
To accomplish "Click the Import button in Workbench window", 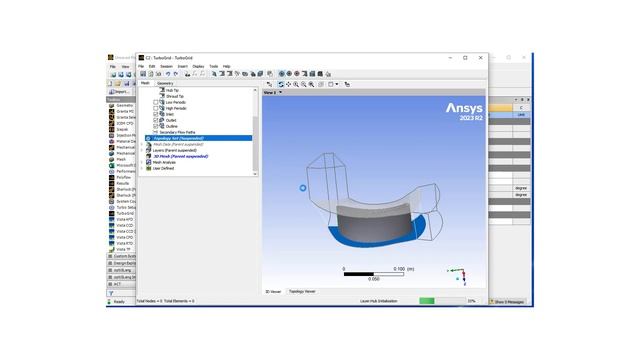I will coord(119,92).
